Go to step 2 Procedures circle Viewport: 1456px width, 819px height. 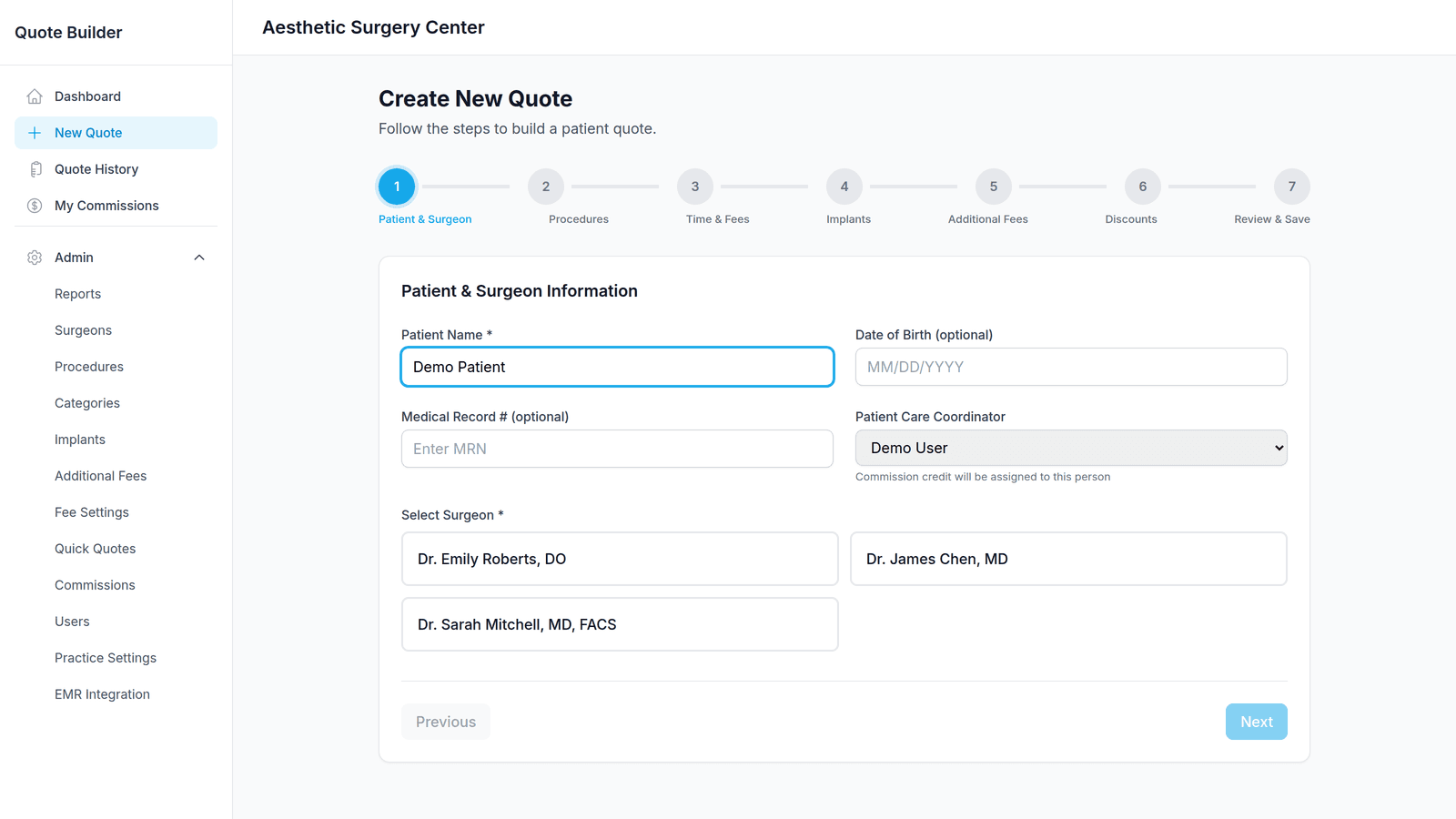546,187
